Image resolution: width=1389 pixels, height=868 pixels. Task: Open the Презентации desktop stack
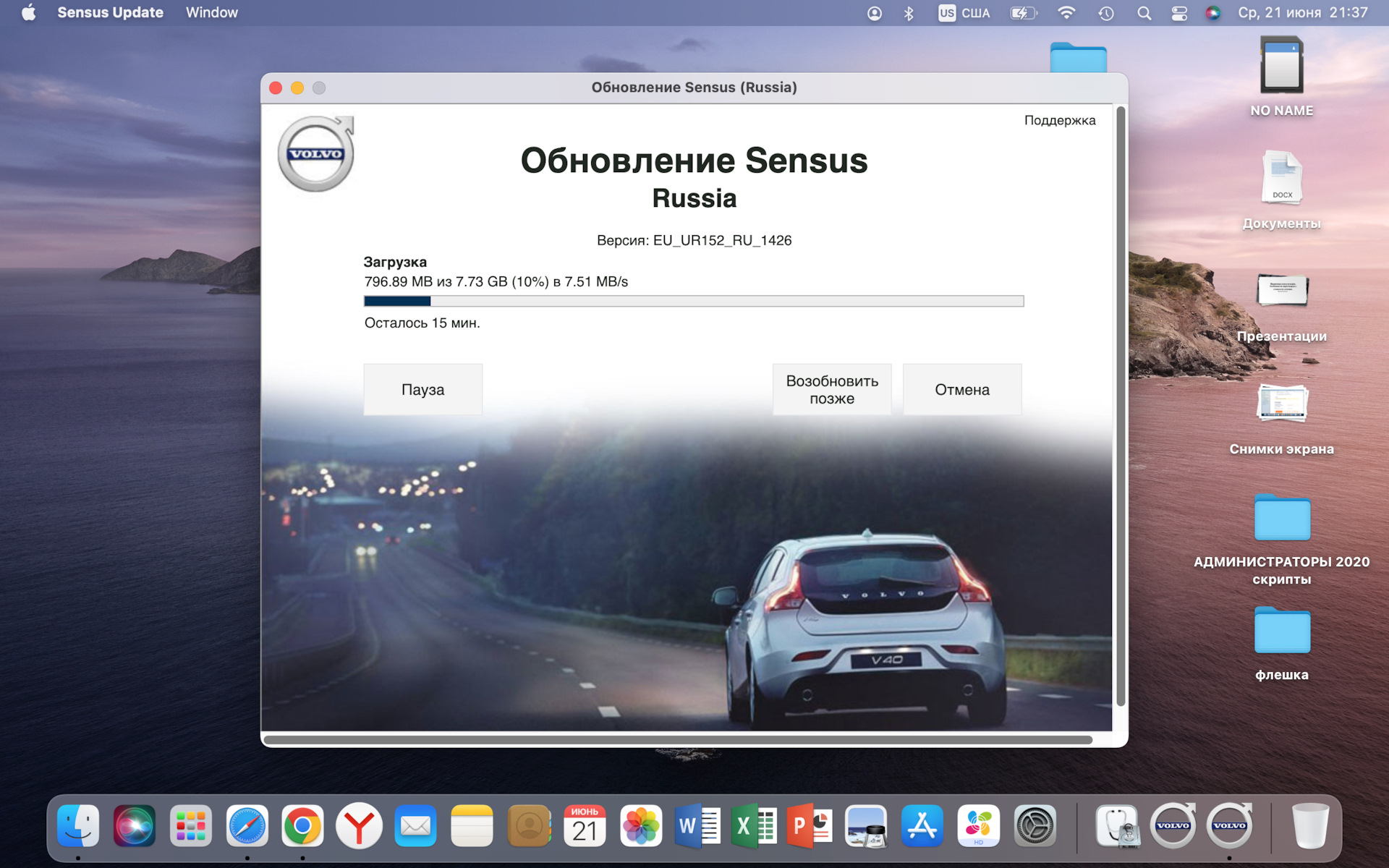pyautogui.click(x=1282, y=291)
